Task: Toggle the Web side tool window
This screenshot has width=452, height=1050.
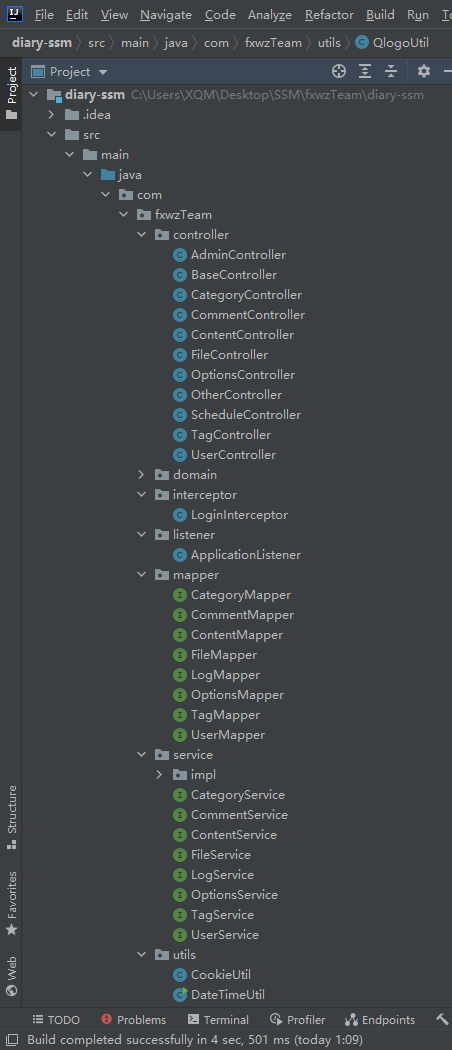Action: [x=11, y=976]
